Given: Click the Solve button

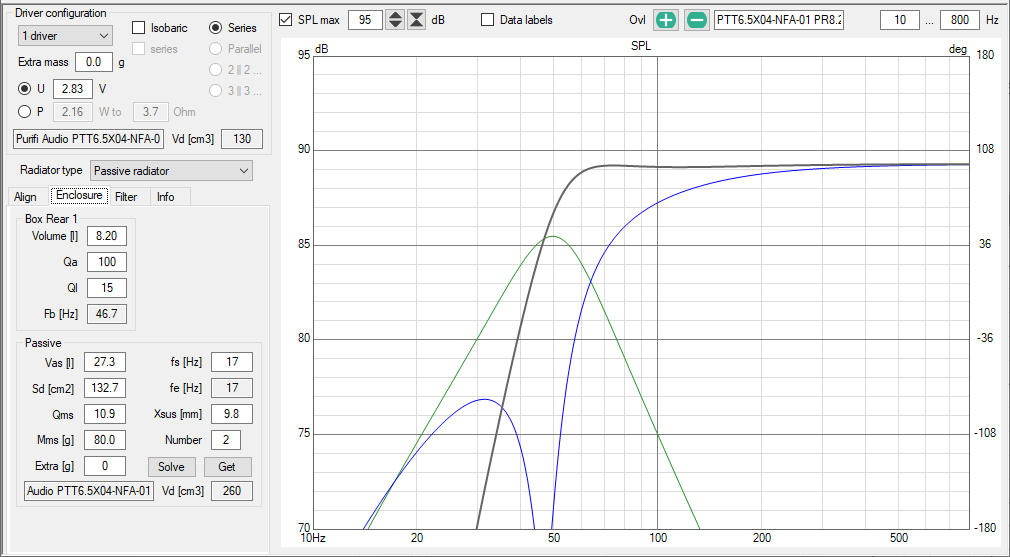Looking at the screenshot, I should pyautogui.click(x=171, y=467).
